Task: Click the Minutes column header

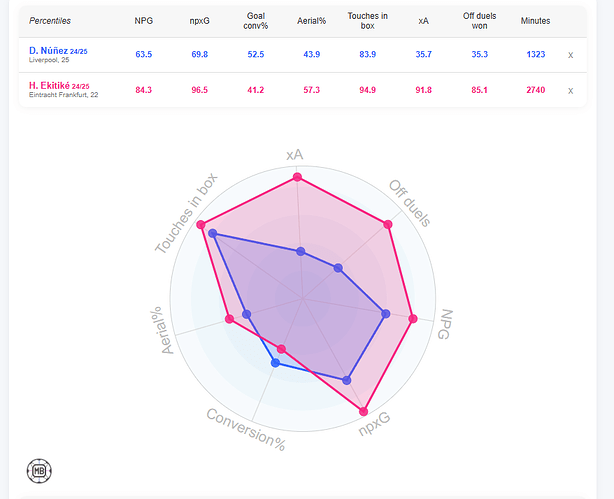Action: (x=535, y=21)
